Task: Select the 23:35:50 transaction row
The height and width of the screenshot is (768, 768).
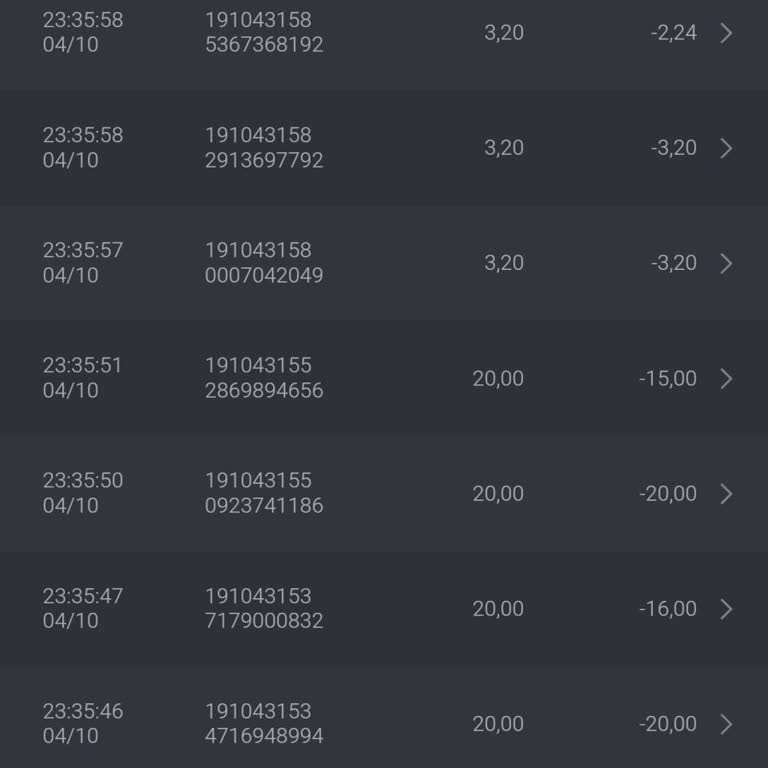Action: click(x=384, y=494)
